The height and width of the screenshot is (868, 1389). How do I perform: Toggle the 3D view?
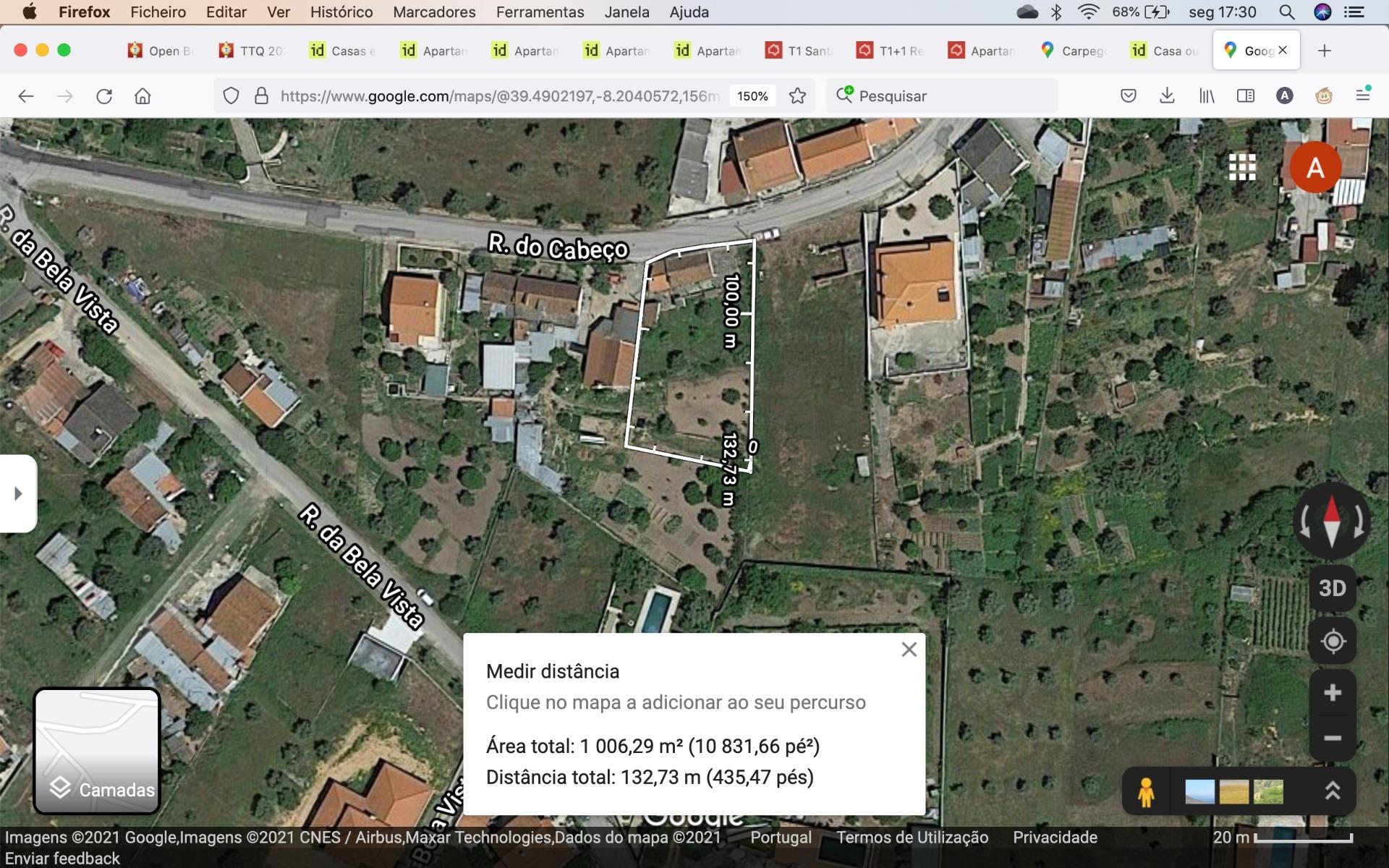(1332, 588)
